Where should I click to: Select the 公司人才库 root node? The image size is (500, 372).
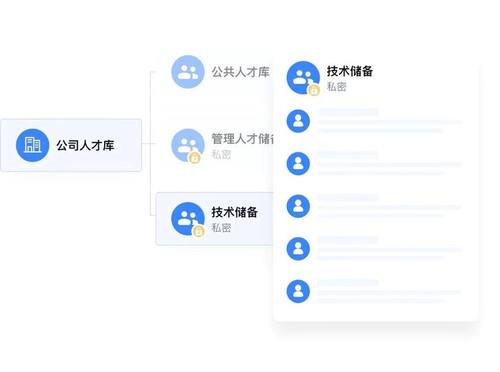[71, 145]
